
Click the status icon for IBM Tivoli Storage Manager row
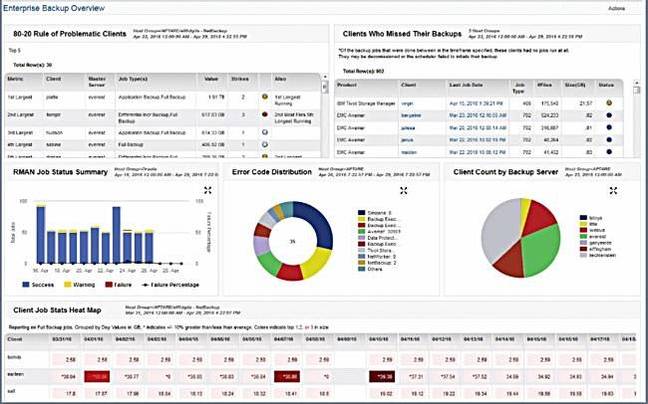point(609,103)
